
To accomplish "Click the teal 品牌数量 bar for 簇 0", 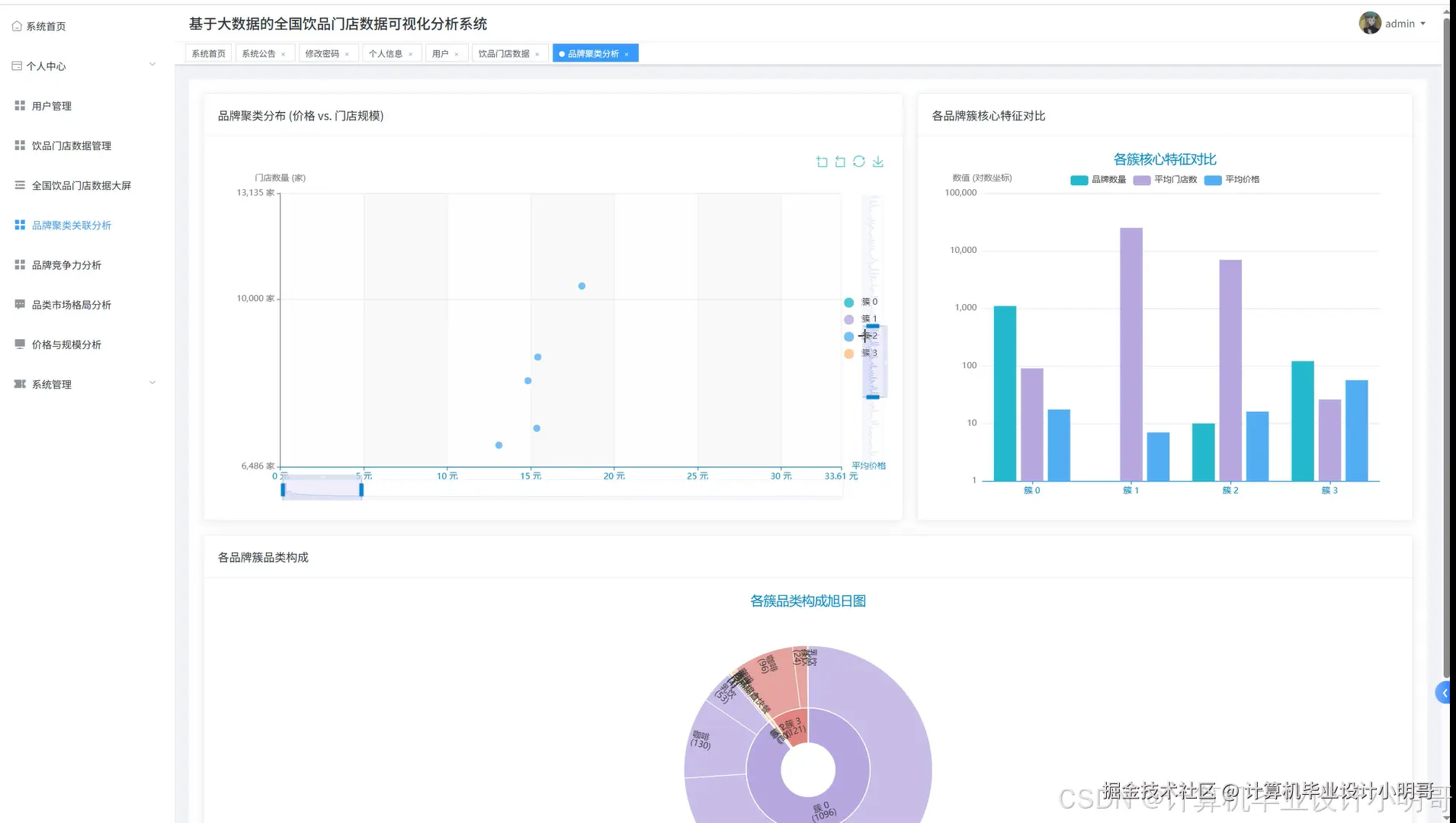I will coord(1005,393).
